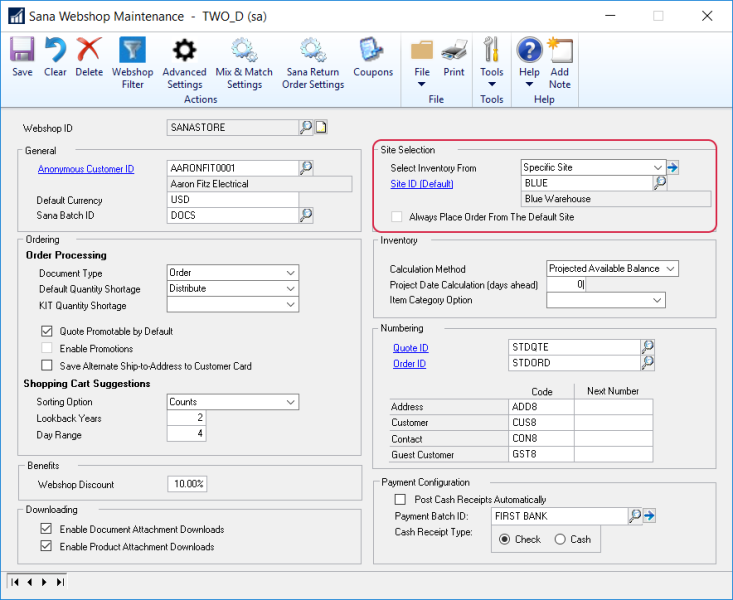Click the Default Currency USD field
733x600 pixels.
[232, 199]
